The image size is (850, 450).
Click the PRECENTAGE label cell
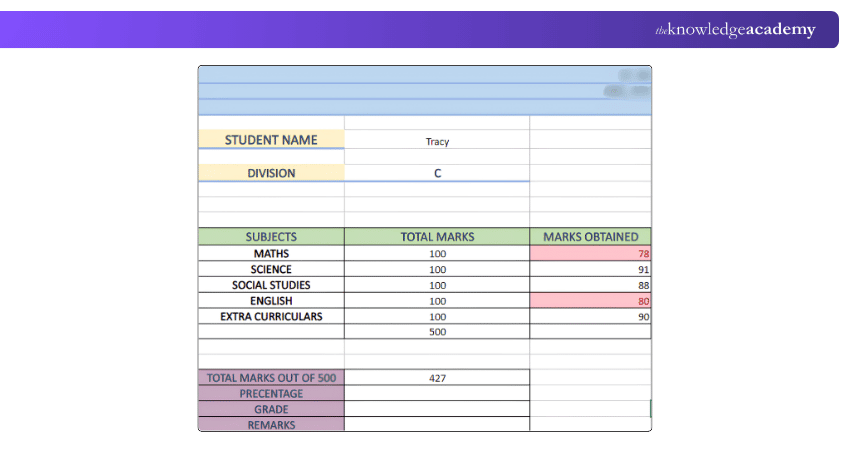pos(271,393)
